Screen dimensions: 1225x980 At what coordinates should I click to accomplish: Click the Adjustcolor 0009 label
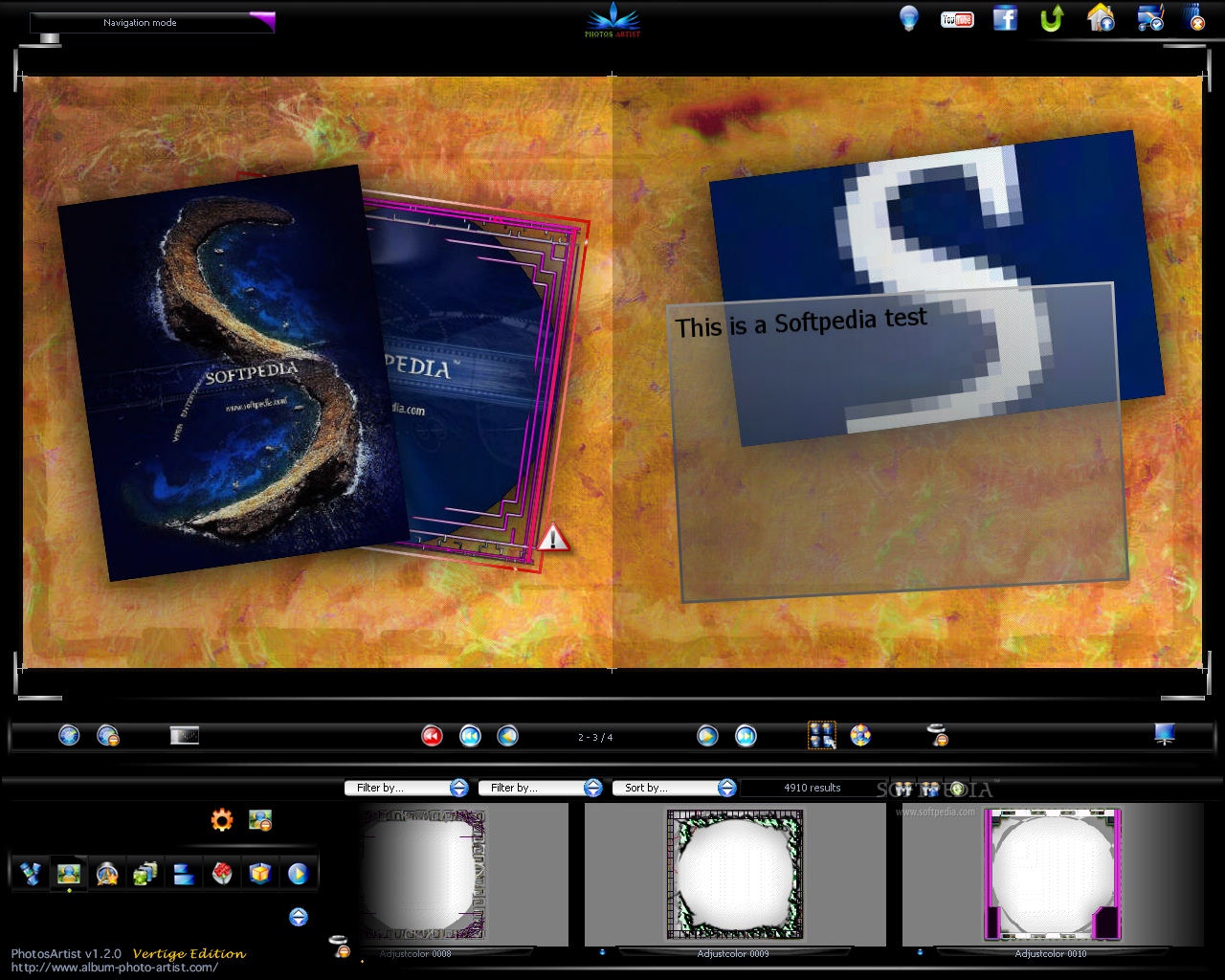(733, 953)
